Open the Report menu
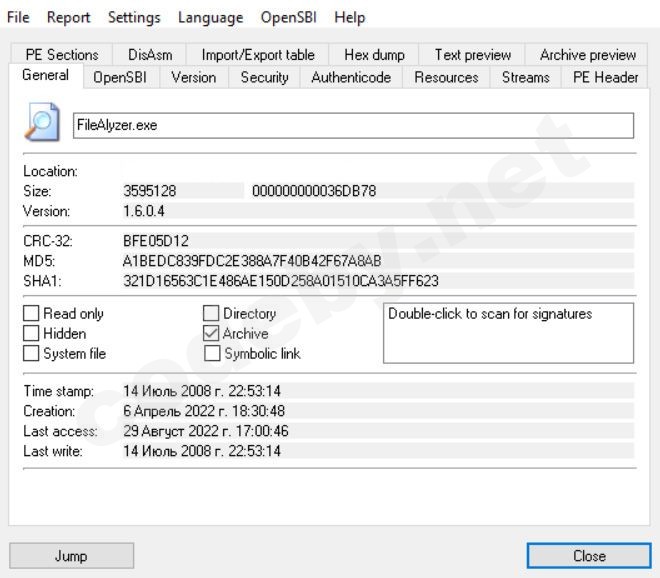The width and height of the screenshot is (660, 578). 68,18
